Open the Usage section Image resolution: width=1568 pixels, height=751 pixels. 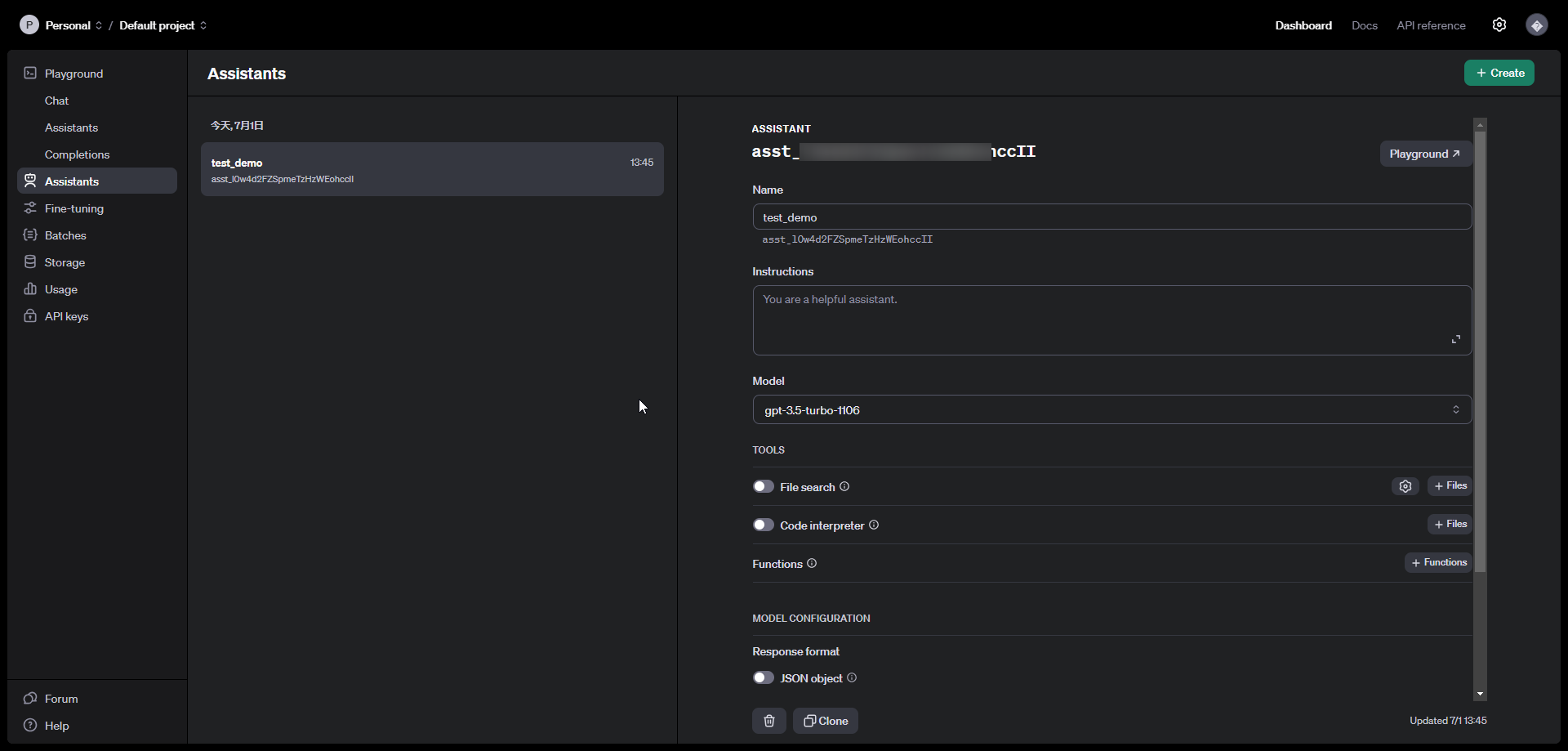click(60, 288)
